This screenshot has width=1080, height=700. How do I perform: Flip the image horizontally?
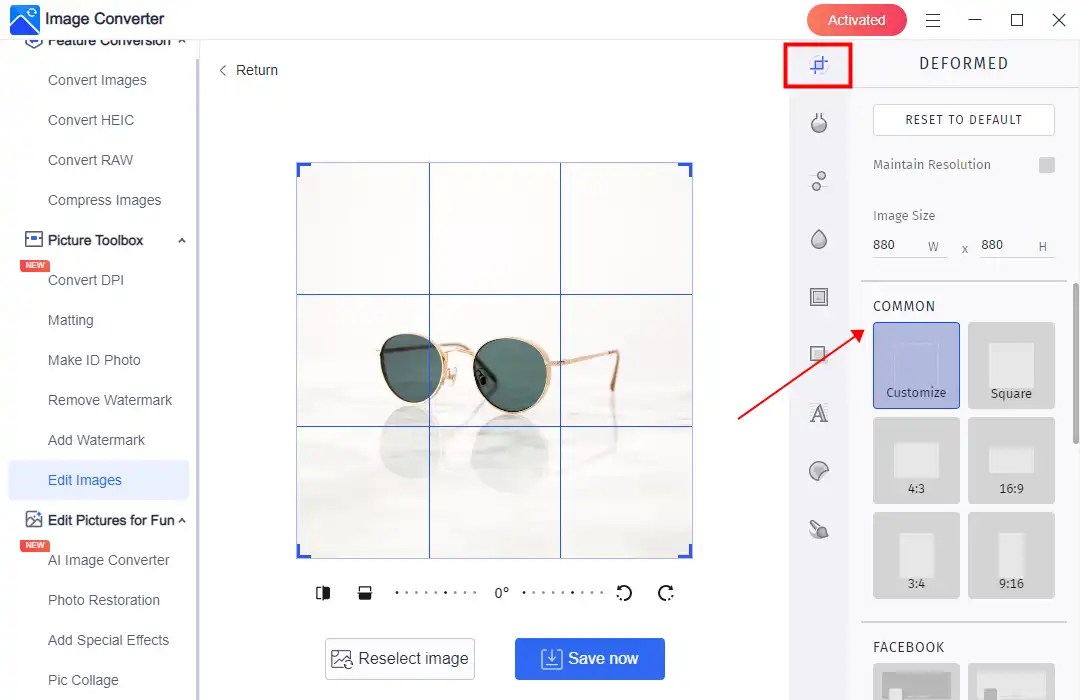click(322, 592)
